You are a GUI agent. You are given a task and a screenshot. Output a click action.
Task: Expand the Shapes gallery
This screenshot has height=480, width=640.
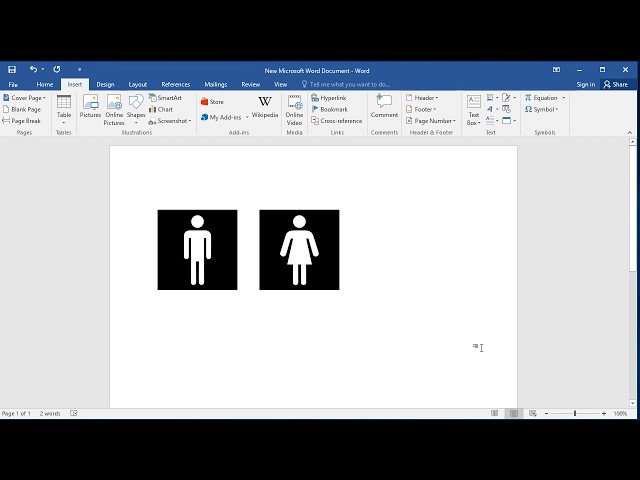tap(136, 110)
